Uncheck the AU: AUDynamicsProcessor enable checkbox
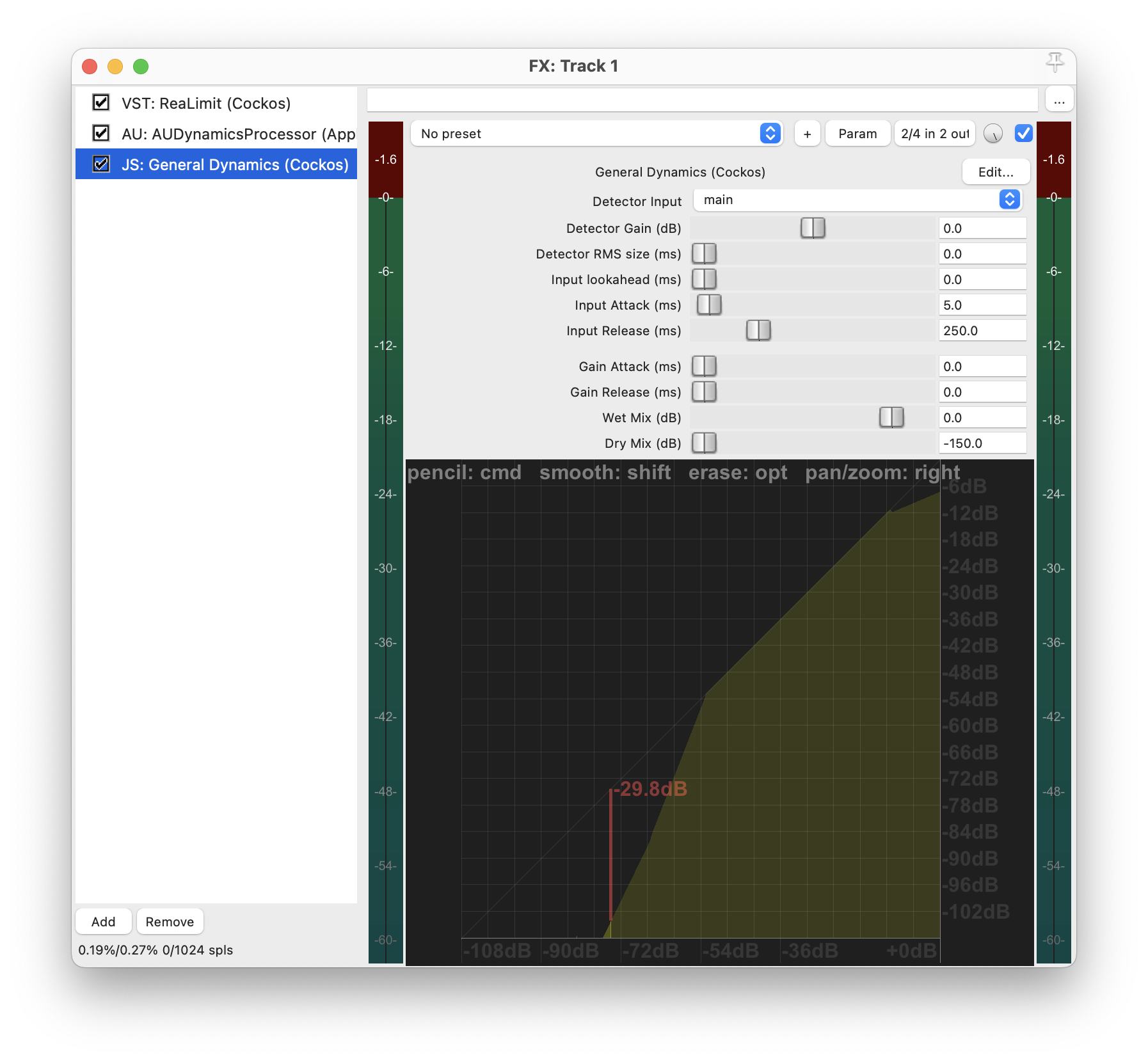The height and width of the screenshot is (1062, 1148). tap(100, 133)
